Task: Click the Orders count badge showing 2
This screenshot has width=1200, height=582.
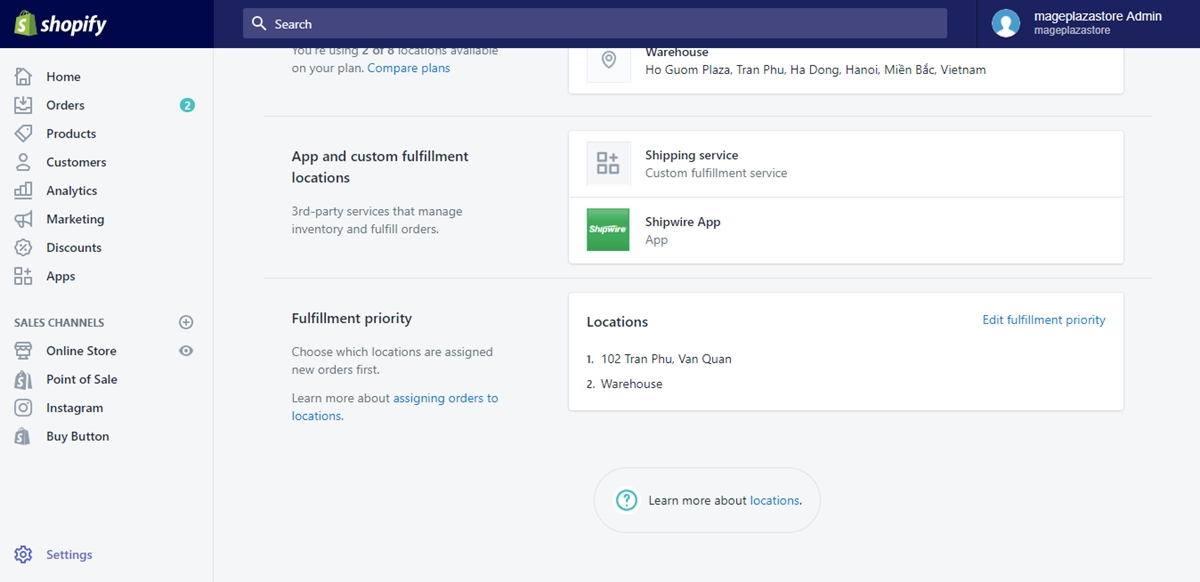Action: pyautogui.click(x=187, y=105)
